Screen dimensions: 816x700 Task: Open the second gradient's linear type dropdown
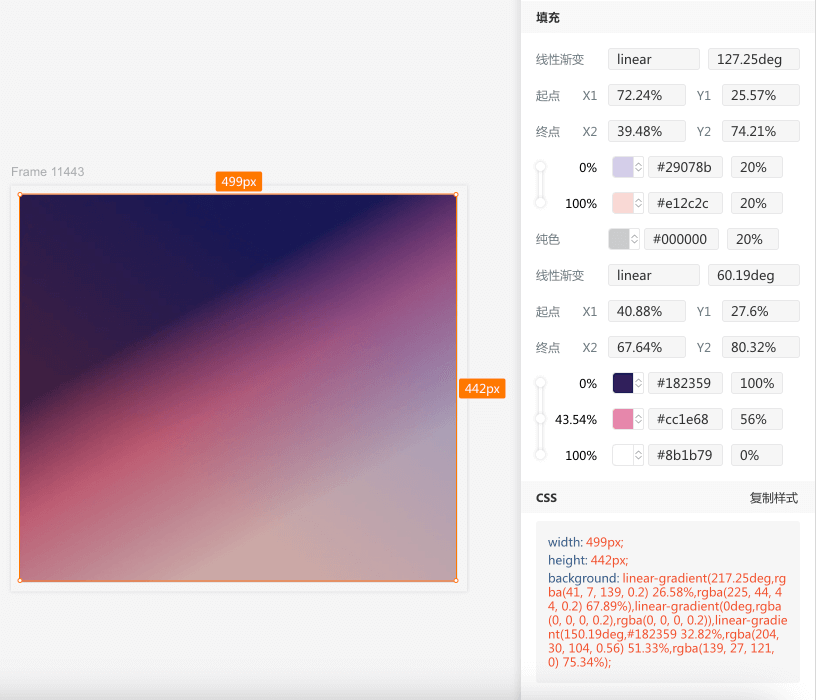(653, 275)
